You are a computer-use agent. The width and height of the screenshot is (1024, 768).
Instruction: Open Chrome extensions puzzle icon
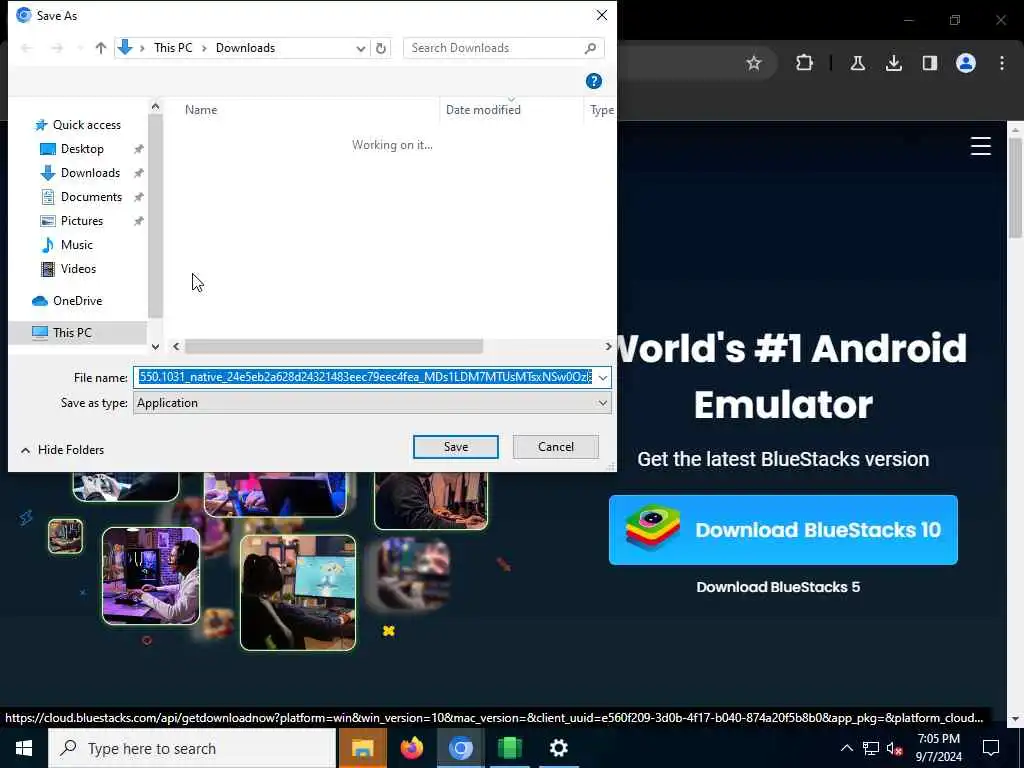804,63
